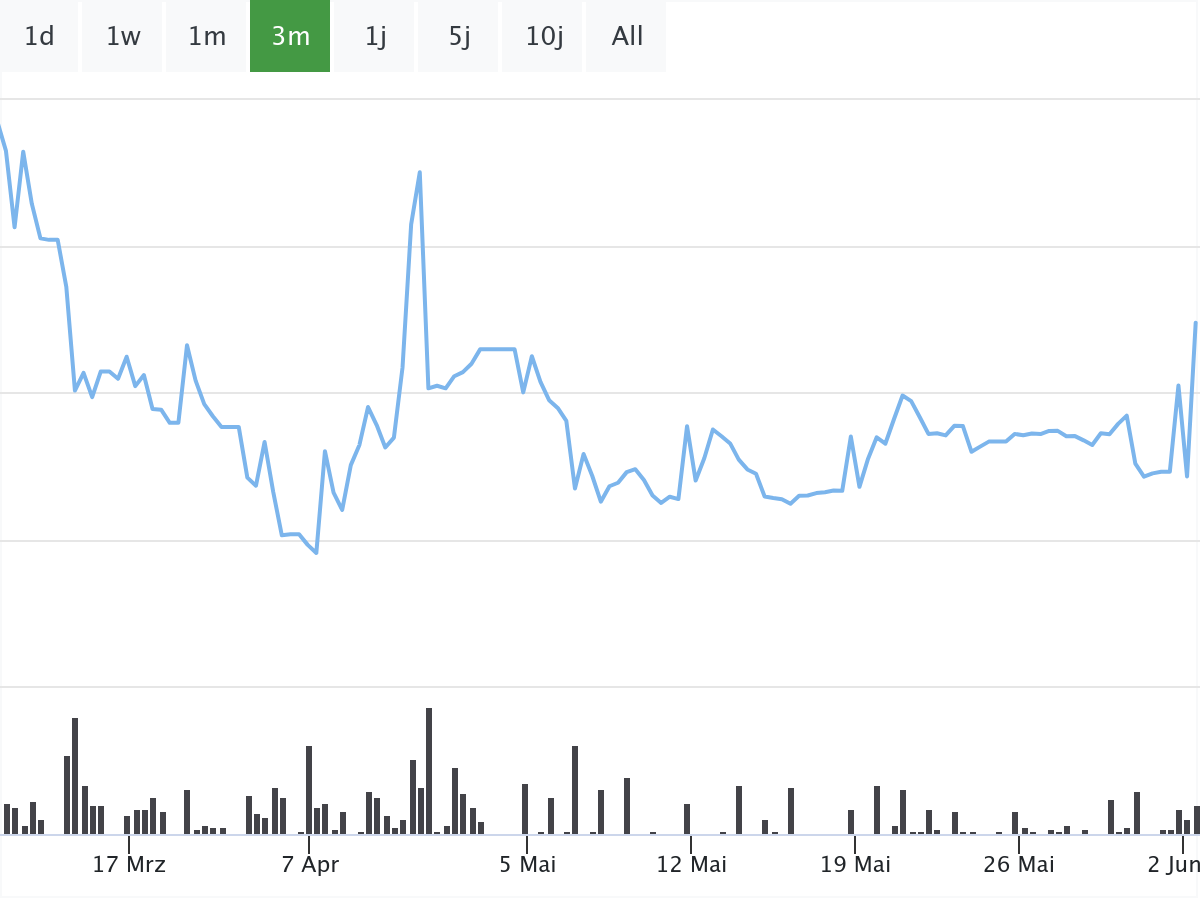Click the tallest volume bar before 17 Mrz
The image size is (1200, 900).
tap(75, 775)
